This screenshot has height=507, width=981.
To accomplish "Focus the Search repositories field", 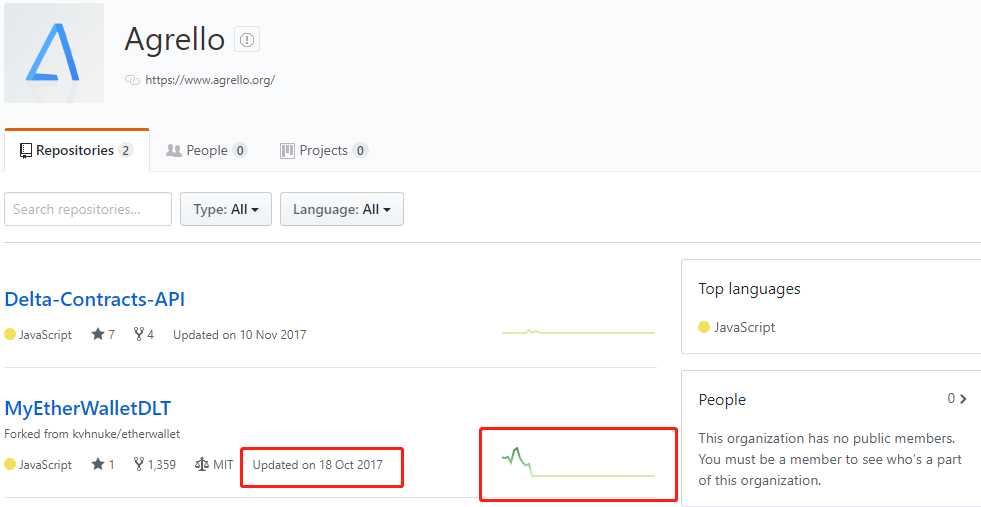I will [x=88, y=209].
